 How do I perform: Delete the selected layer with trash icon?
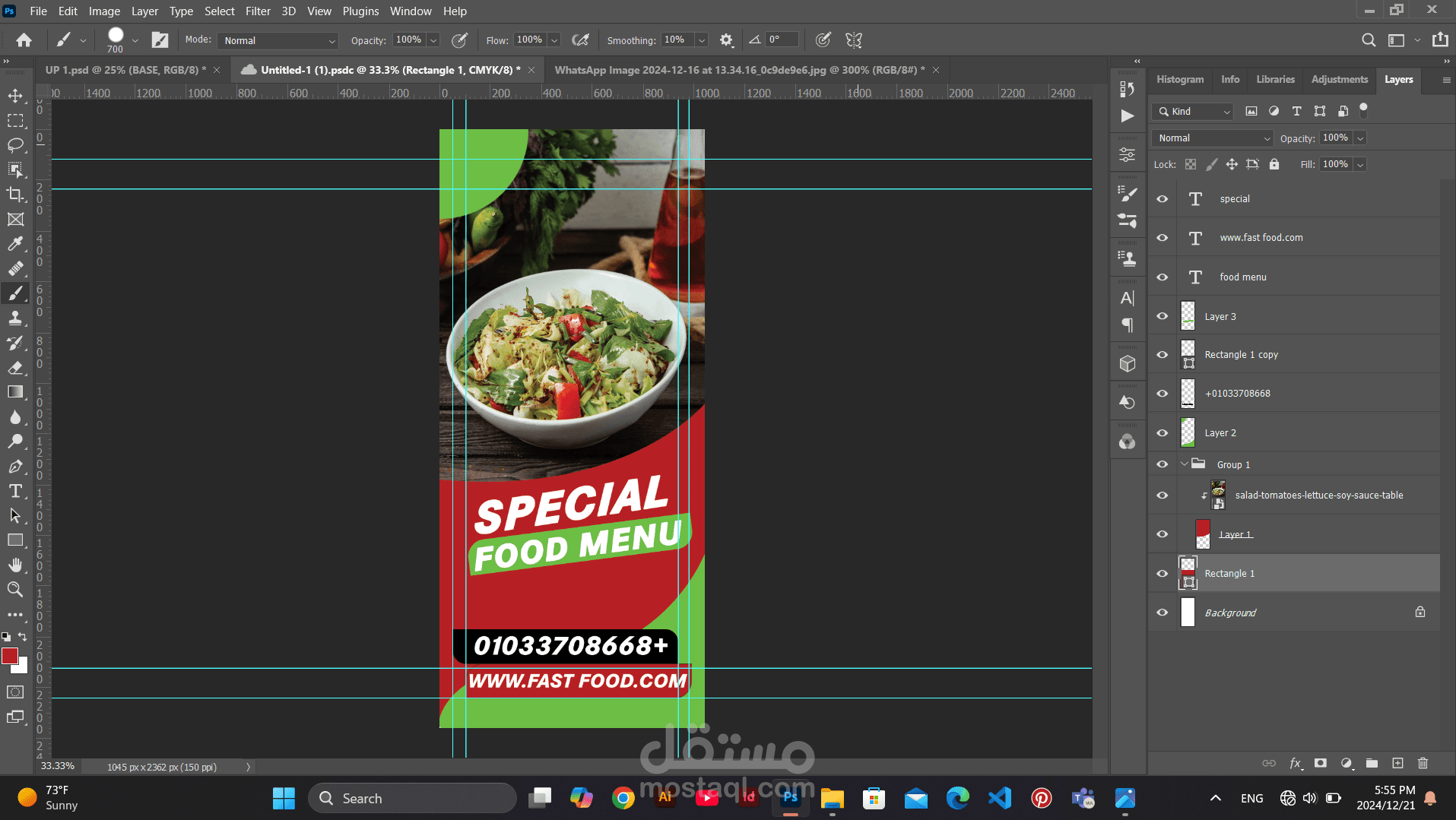(1423, 763)
